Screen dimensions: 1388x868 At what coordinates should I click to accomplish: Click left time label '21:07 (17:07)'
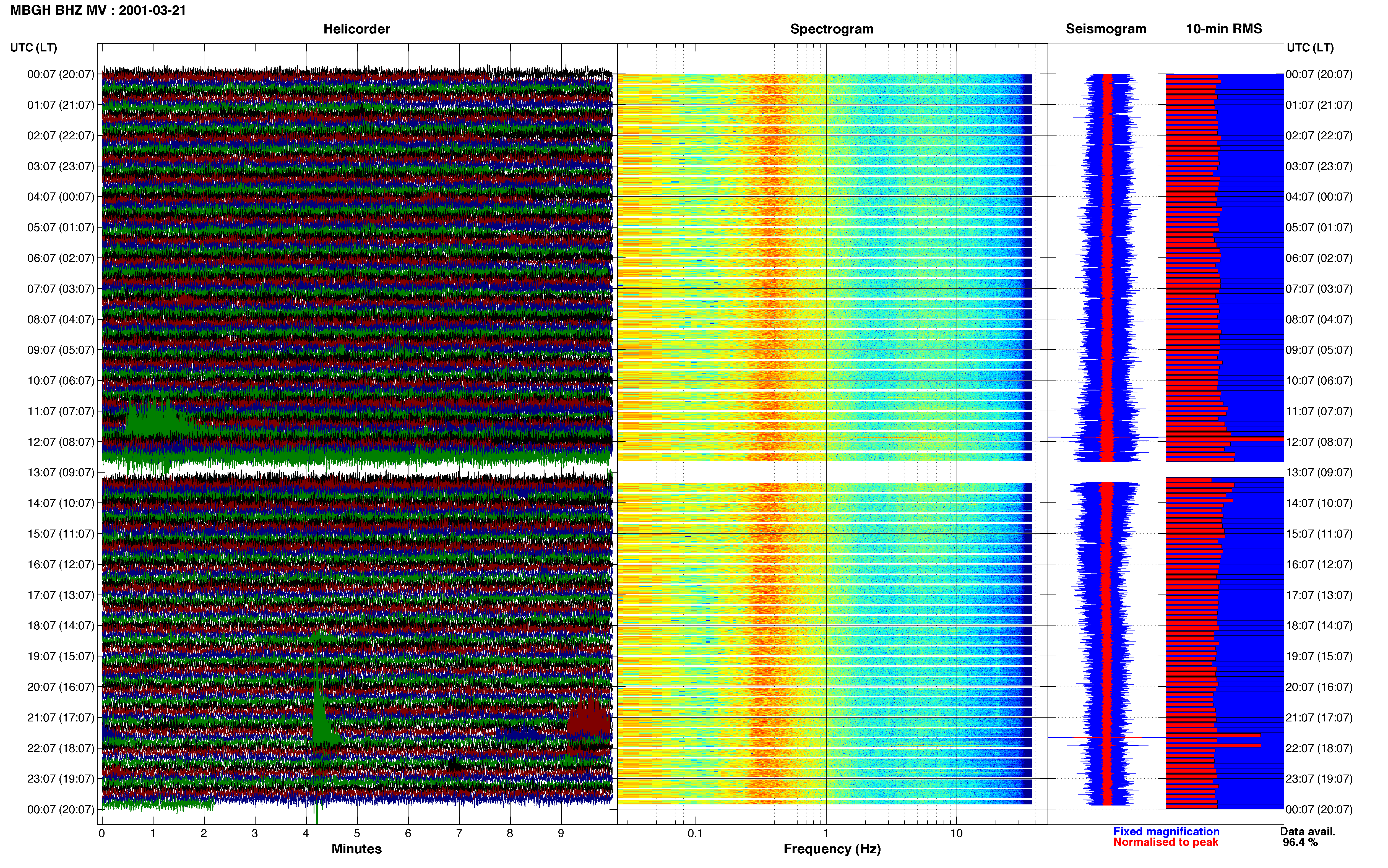point(61,718)
